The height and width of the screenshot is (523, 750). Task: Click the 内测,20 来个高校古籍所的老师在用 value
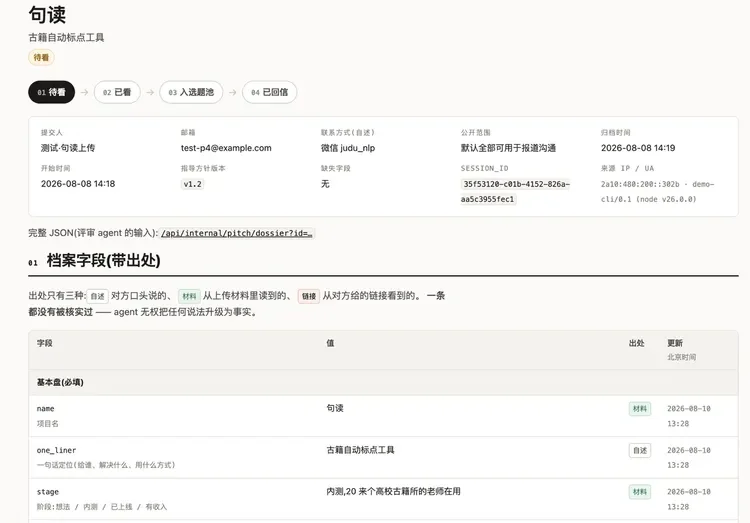click(393, 491)
